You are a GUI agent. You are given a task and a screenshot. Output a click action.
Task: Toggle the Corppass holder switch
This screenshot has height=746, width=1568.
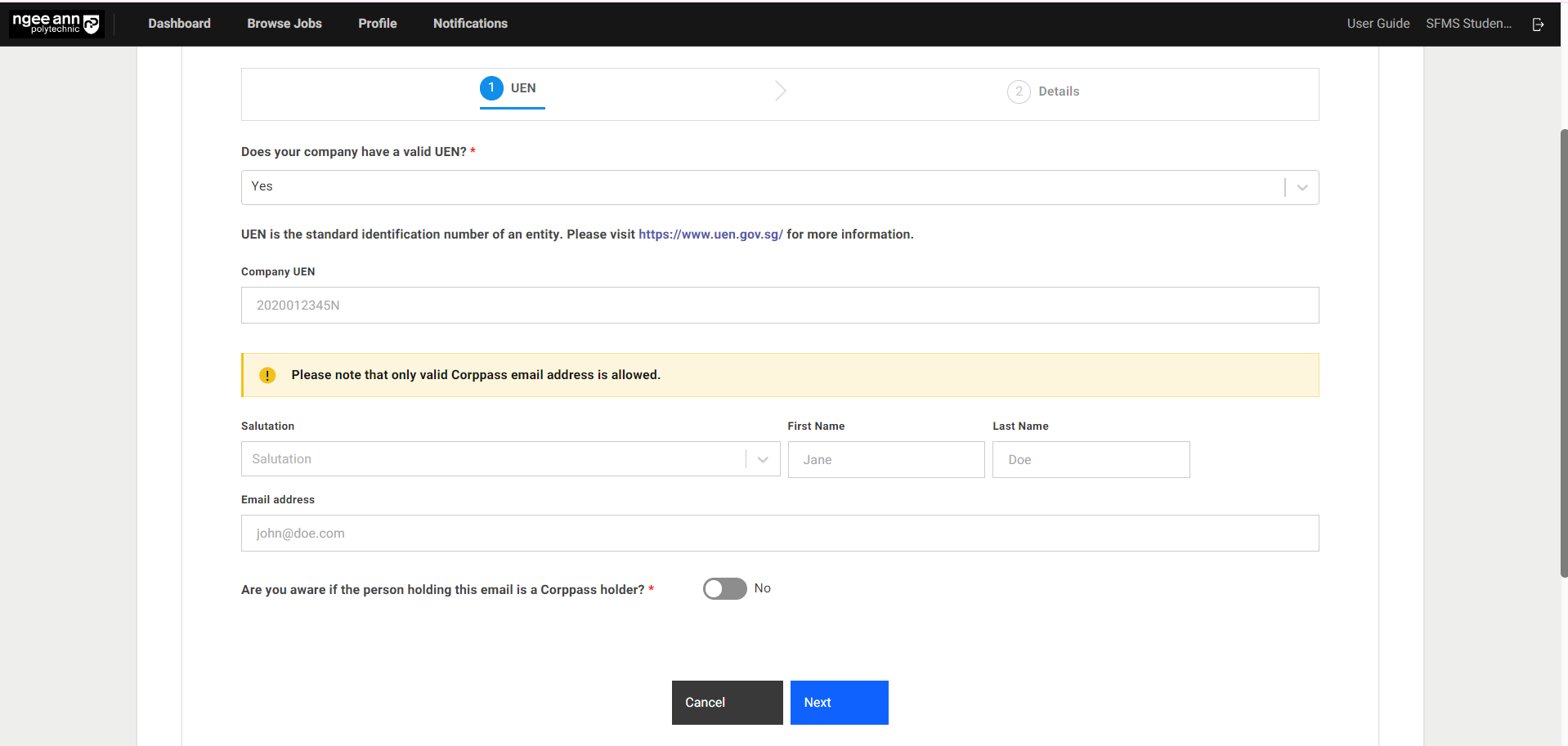724,589
